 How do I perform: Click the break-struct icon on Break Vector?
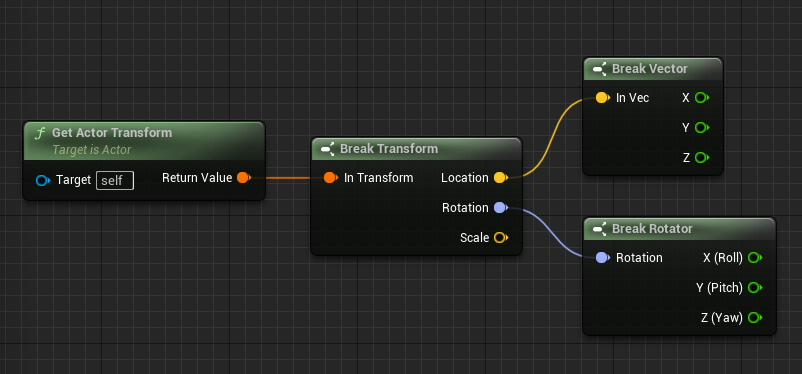click(x=599, y=69)
